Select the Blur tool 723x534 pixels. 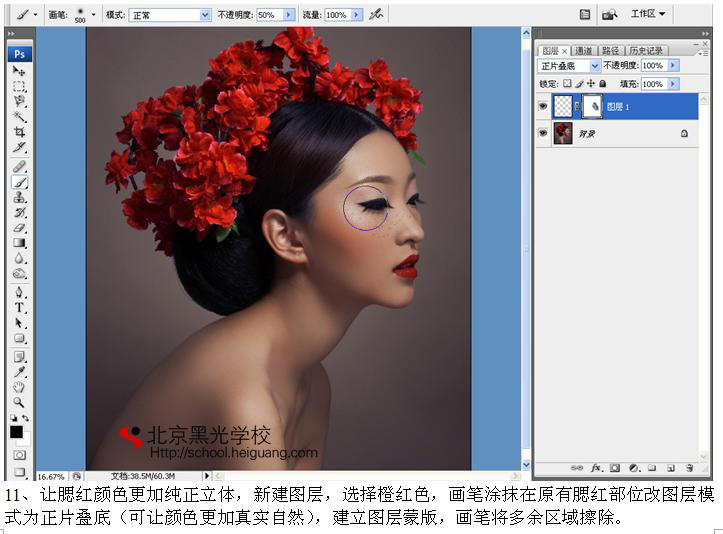tap(19, 258)
